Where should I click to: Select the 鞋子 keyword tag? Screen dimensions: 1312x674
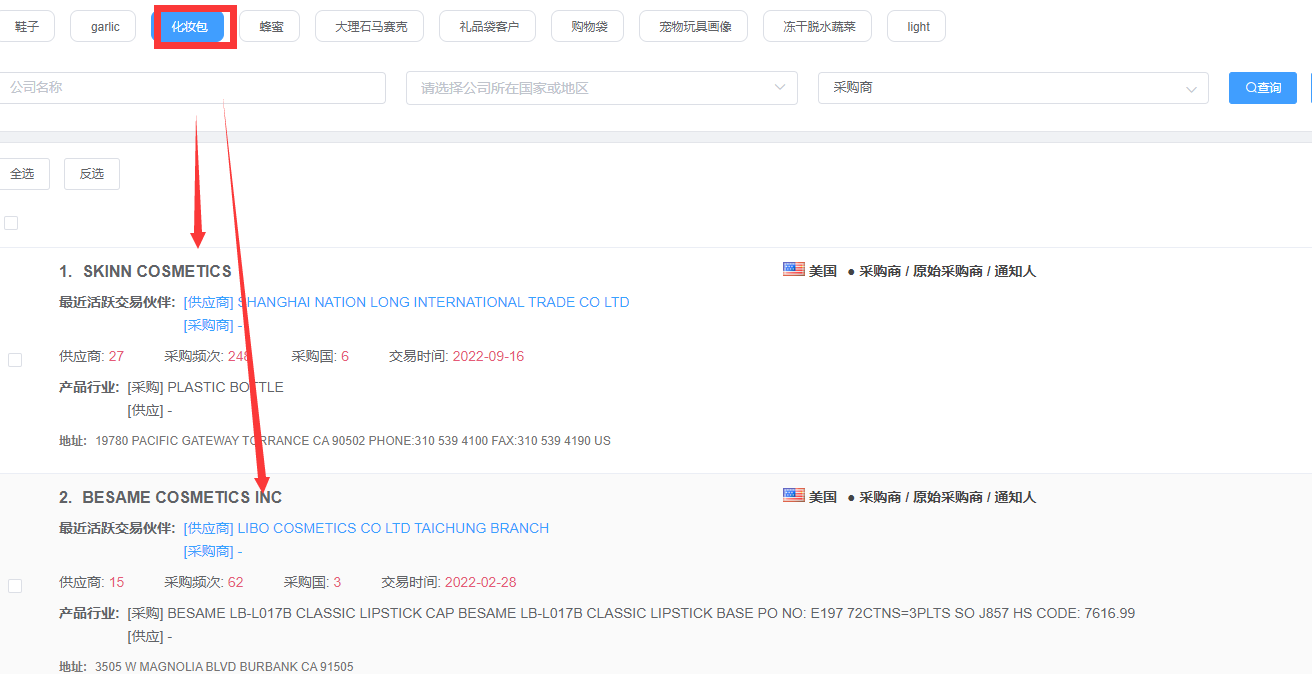(x=27, y=27)
